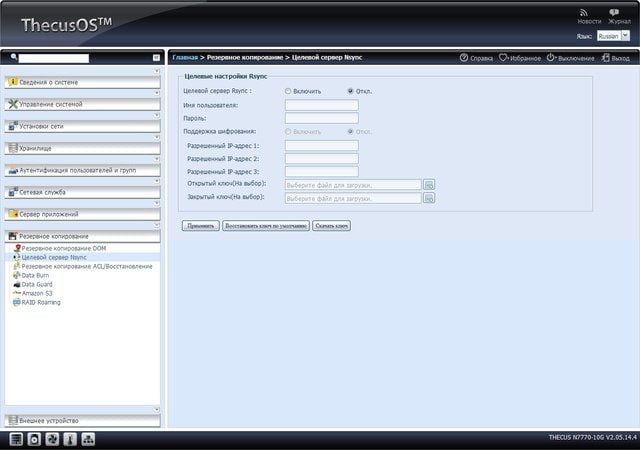Image resolution: width=640 pixels, height=450 pixels.
Task: Click collapse arrow above Сетевая служба
Action: point(157,181)
